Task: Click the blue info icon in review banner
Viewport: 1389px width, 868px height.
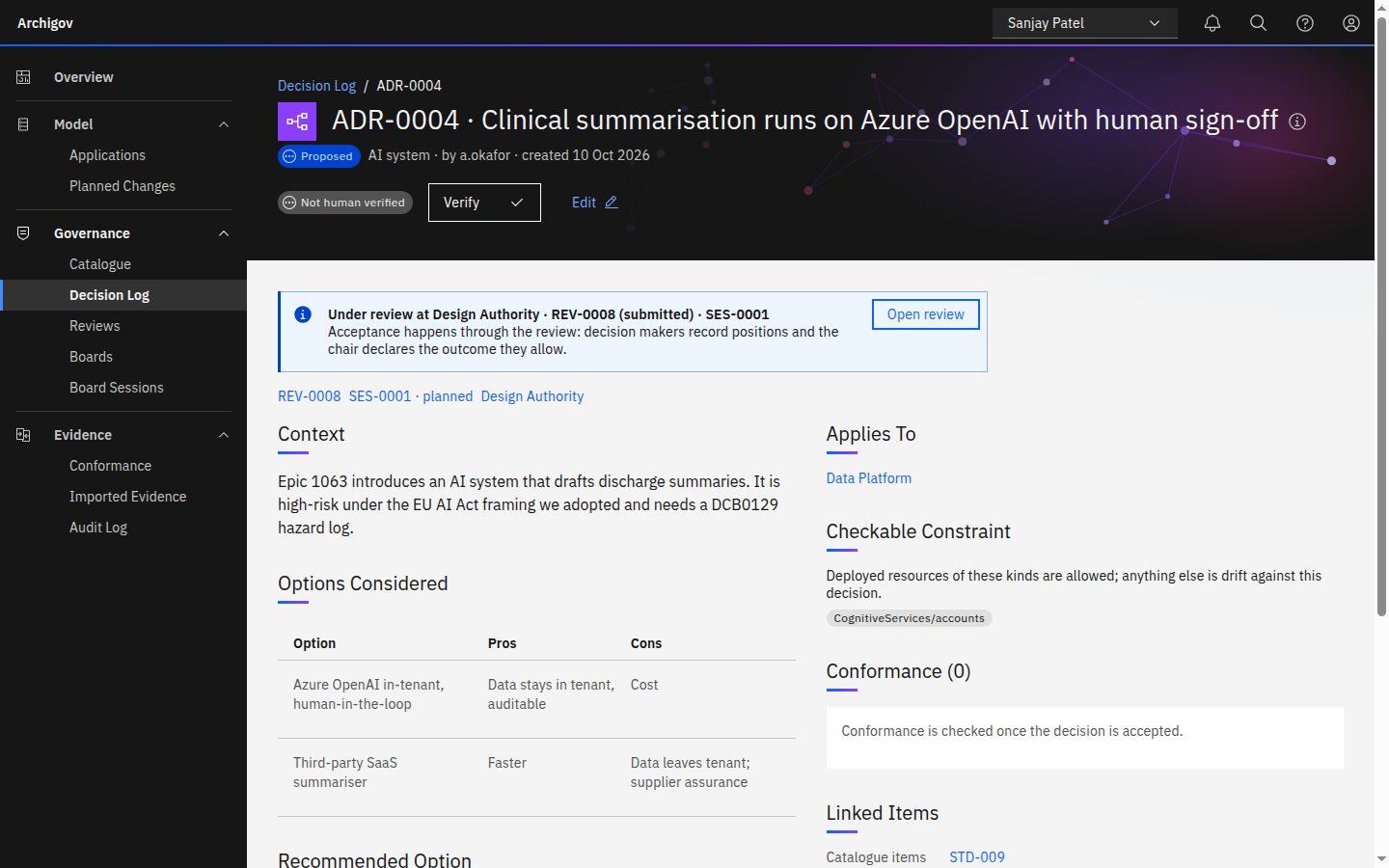Action: tap(303, 314)
